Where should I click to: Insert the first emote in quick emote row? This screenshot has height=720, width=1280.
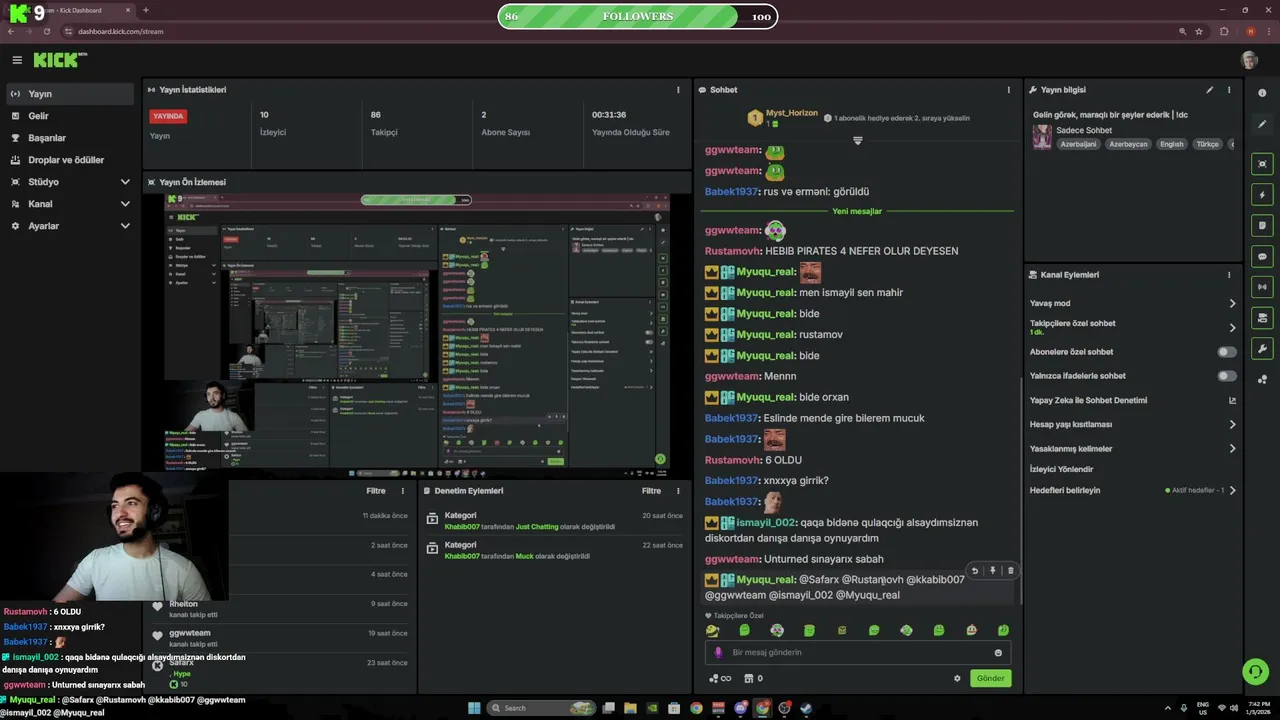click(712, 630)
